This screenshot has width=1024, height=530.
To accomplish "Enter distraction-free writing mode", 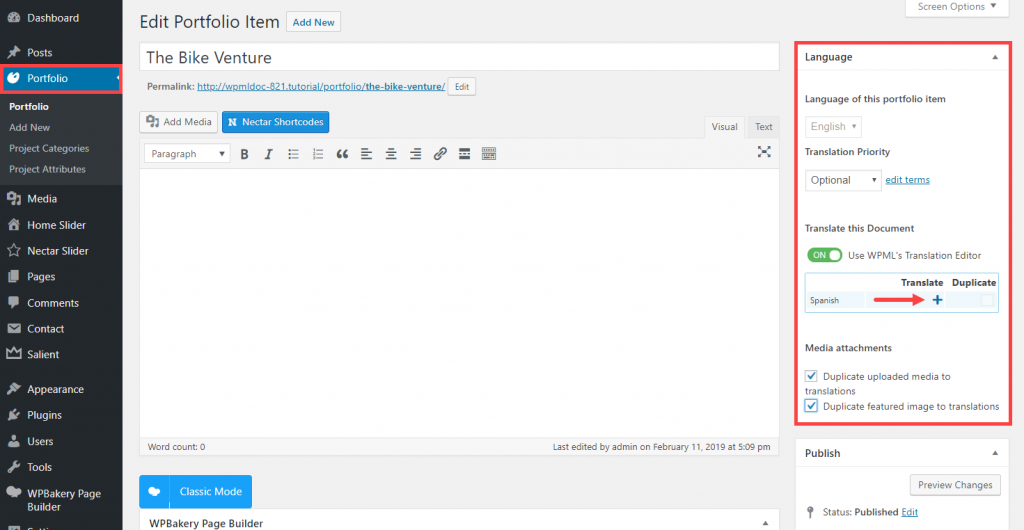I will click(764, 151).
